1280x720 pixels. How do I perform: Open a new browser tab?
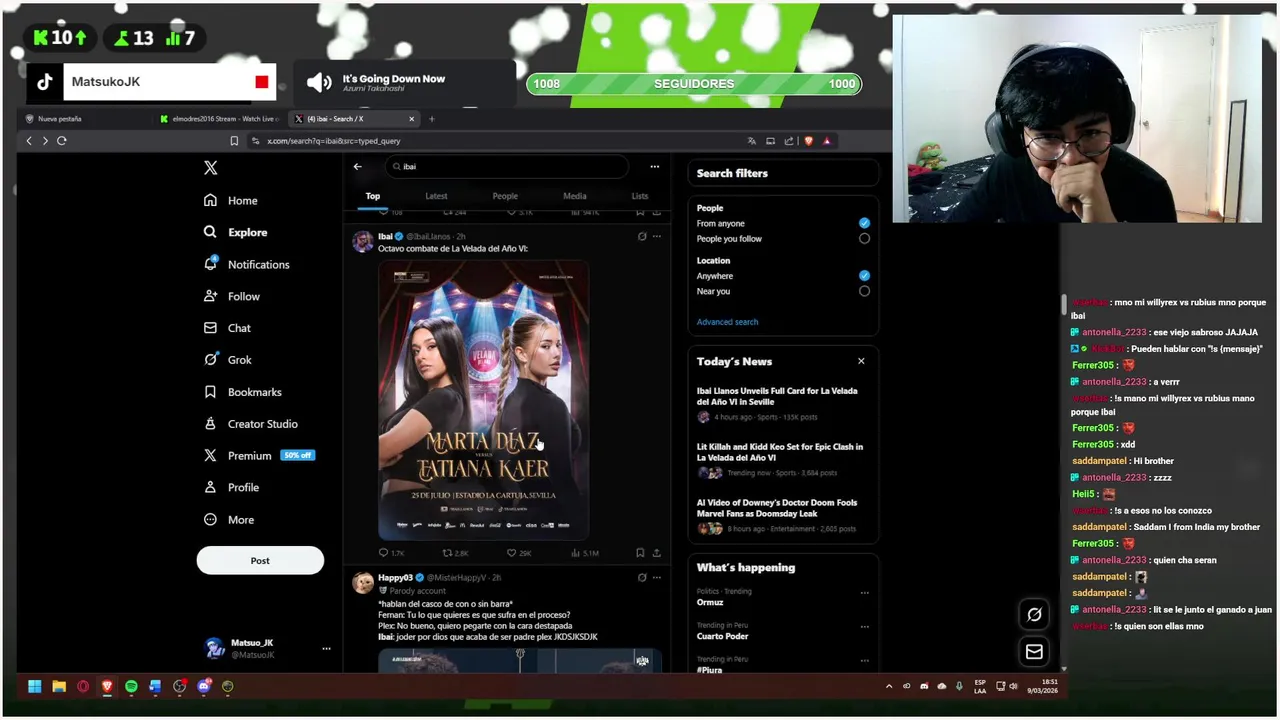click(432, 119)
